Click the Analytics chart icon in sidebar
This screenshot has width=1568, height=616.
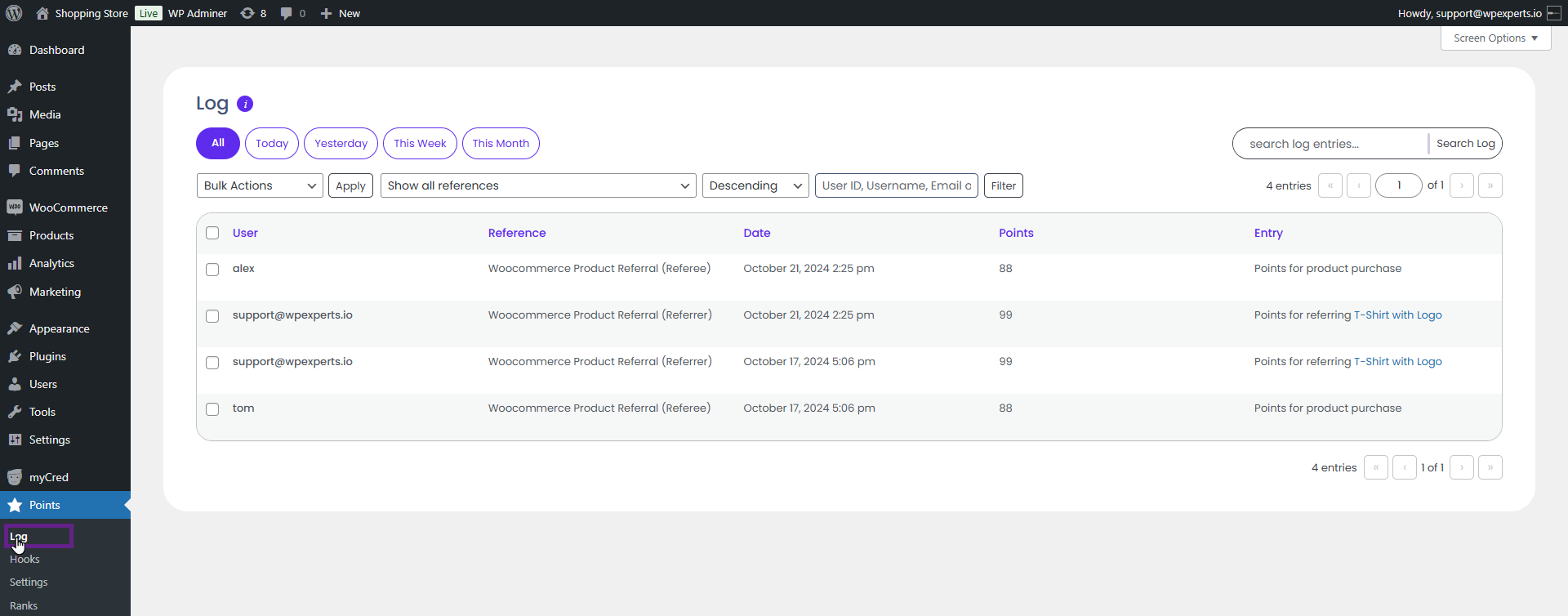click(15, 263)
